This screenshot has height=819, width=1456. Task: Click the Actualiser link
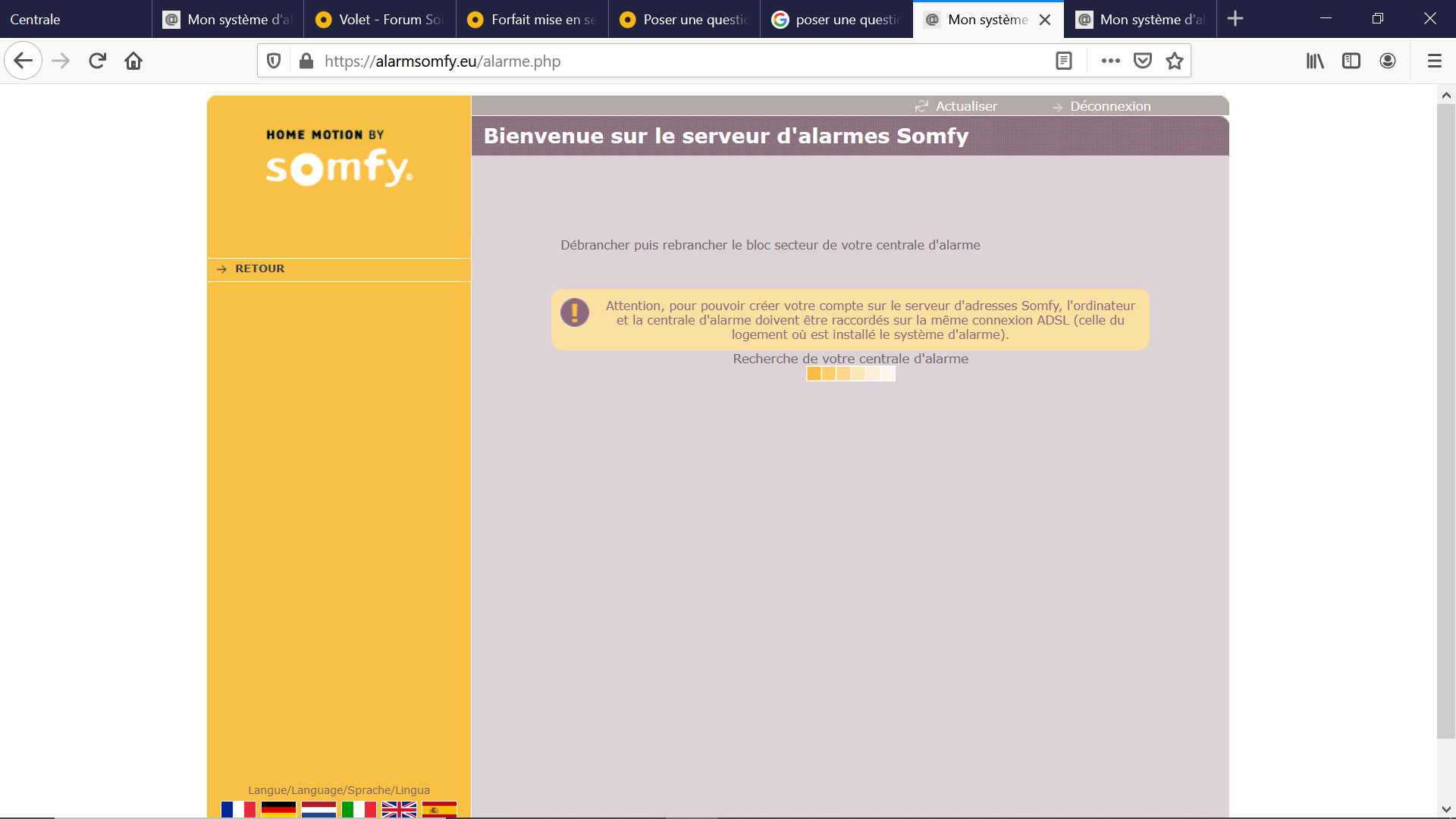[x=956, y=106]
